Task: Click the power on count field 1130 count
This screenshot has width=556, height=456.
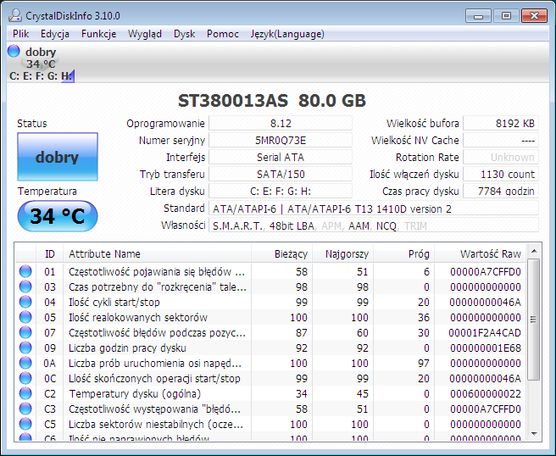Action: pos(501,174)
